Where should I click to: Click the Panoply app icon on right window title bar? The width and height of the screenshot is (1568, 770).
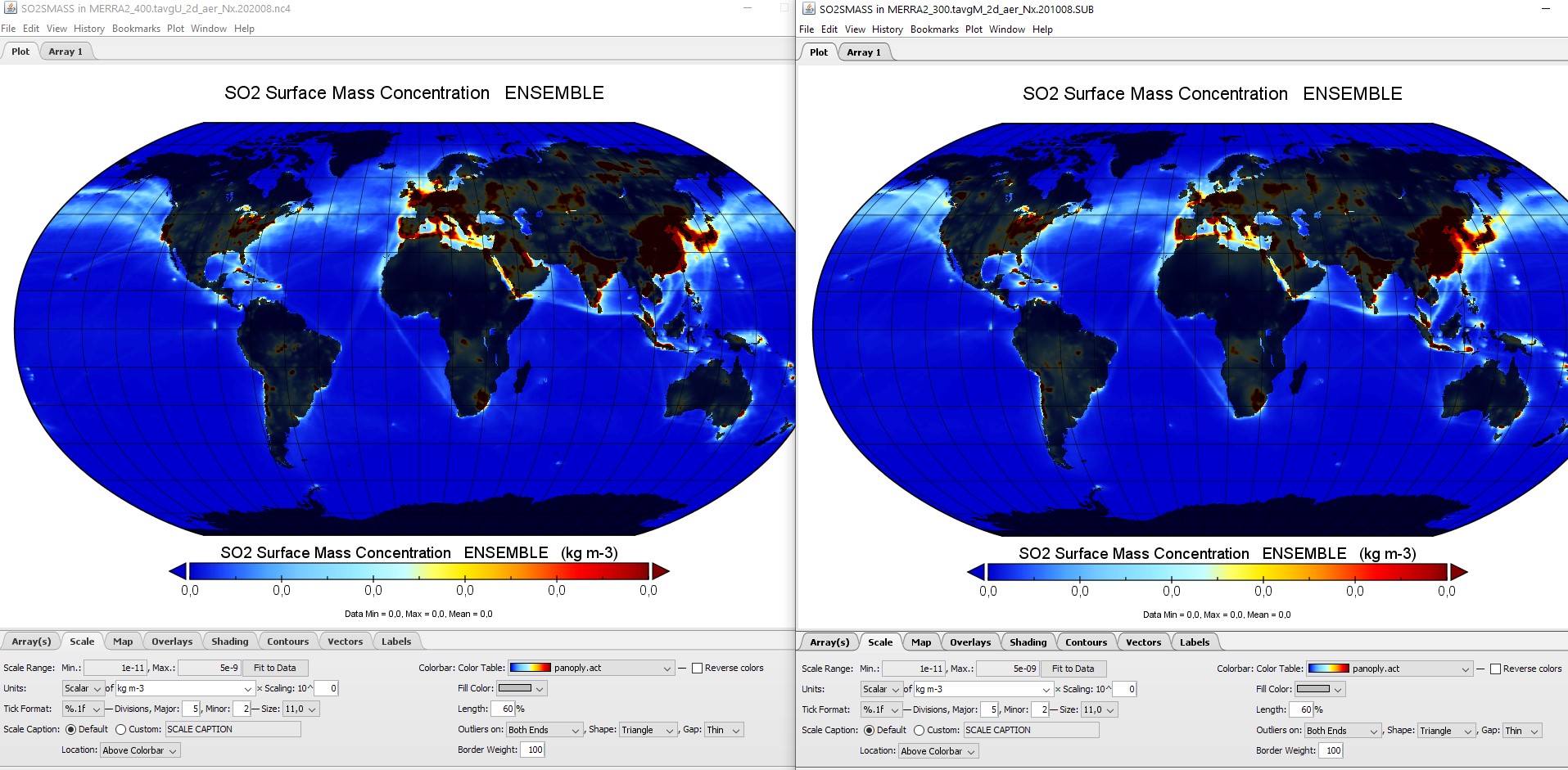pyautogui.click(x=810, y=9)
